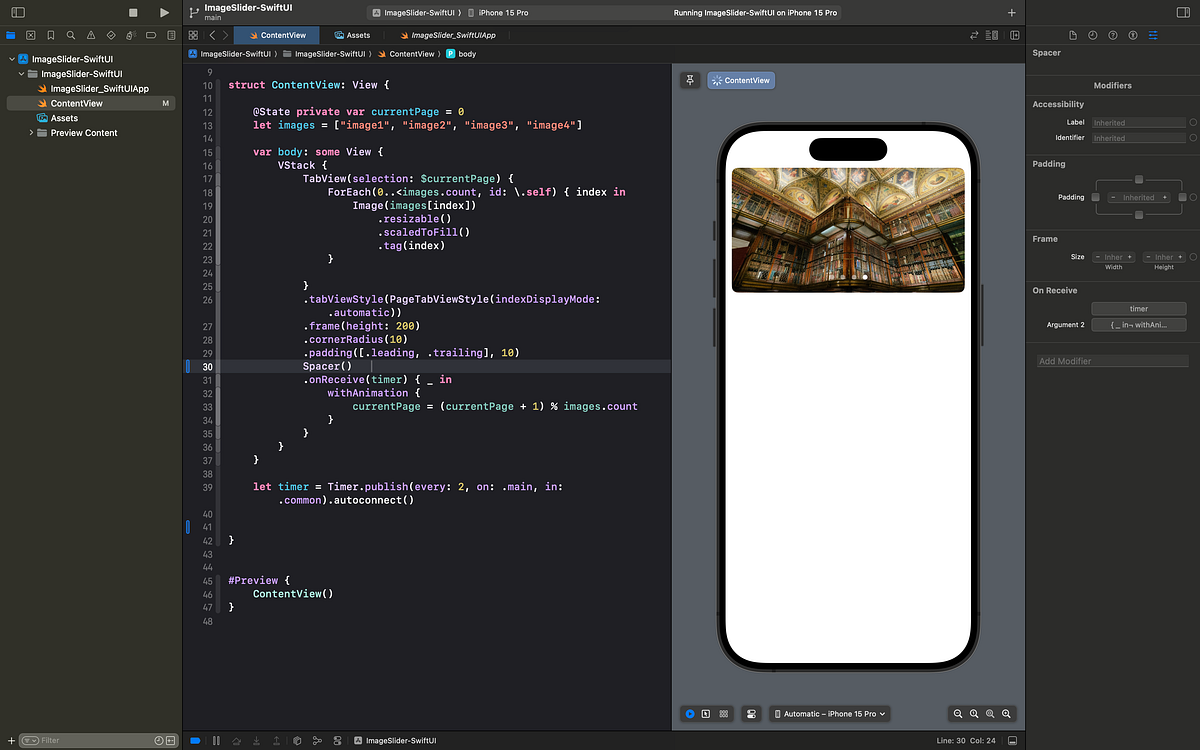
Task: Disable the breakpoint on line 30
Action: [187, 367]
